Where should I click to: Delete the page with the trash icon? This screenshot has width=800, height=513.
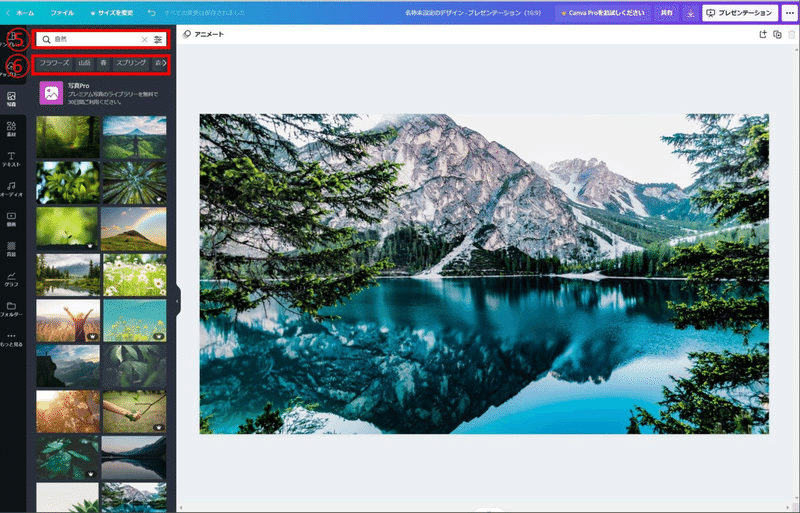coord(791,34)
